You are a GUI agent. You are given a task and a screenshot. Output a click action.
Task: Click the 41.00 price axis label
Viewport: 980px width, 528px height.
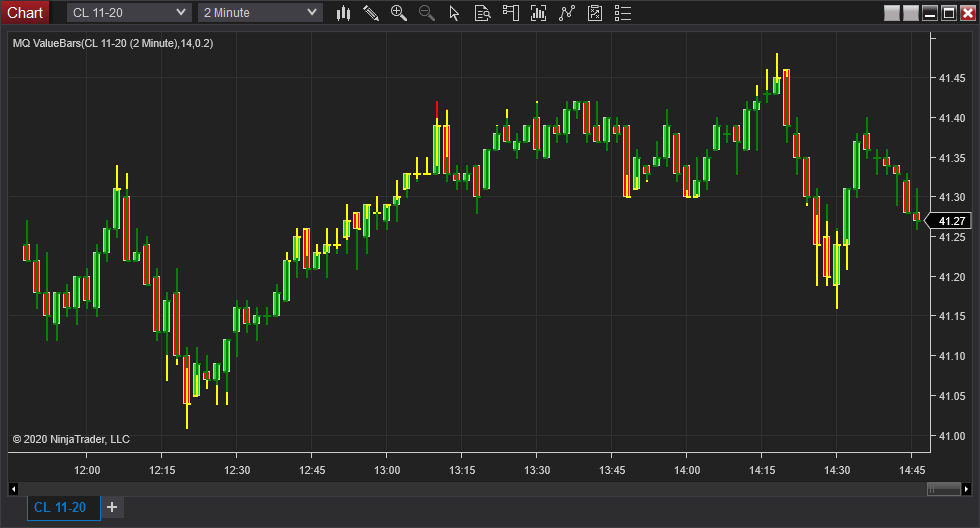(x=952, y=436)
